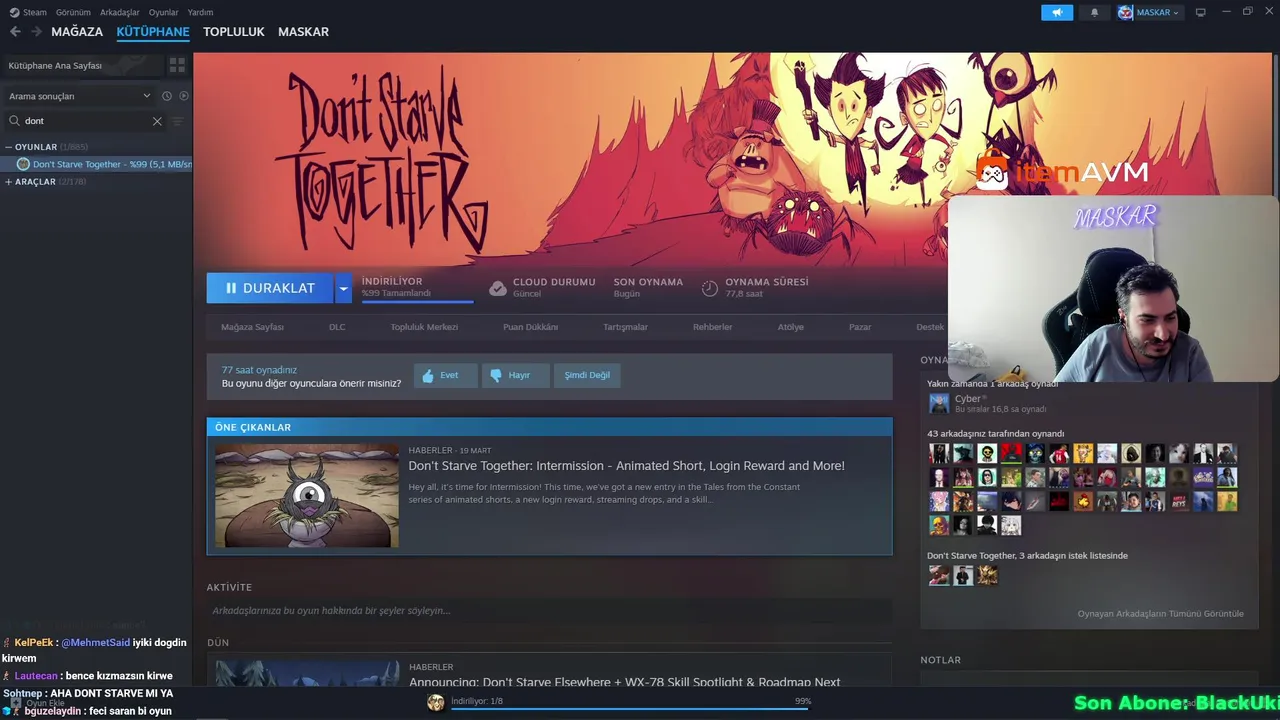Click into the library search field
The height and width of the screenshot is (720, 1280).
(x=84, y=121)
